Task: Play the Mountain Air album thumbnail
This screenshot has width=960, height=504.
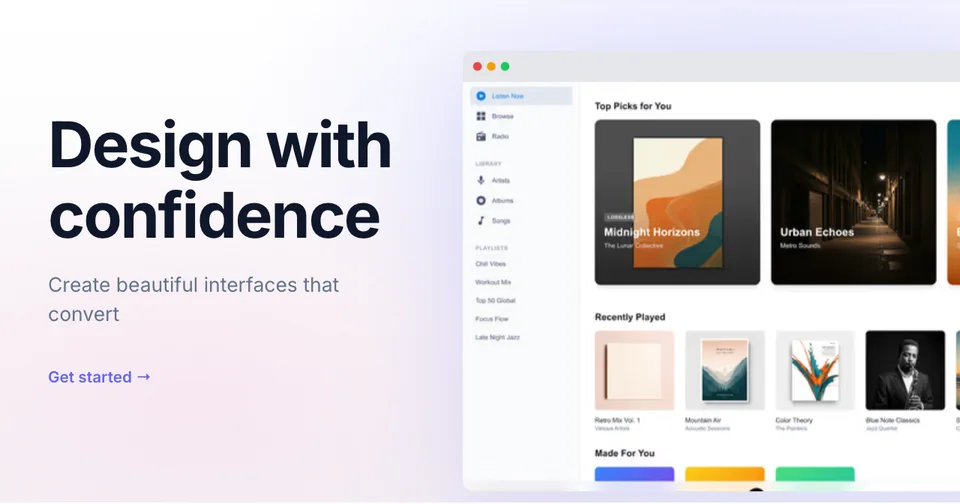Action: pos(725,370)
